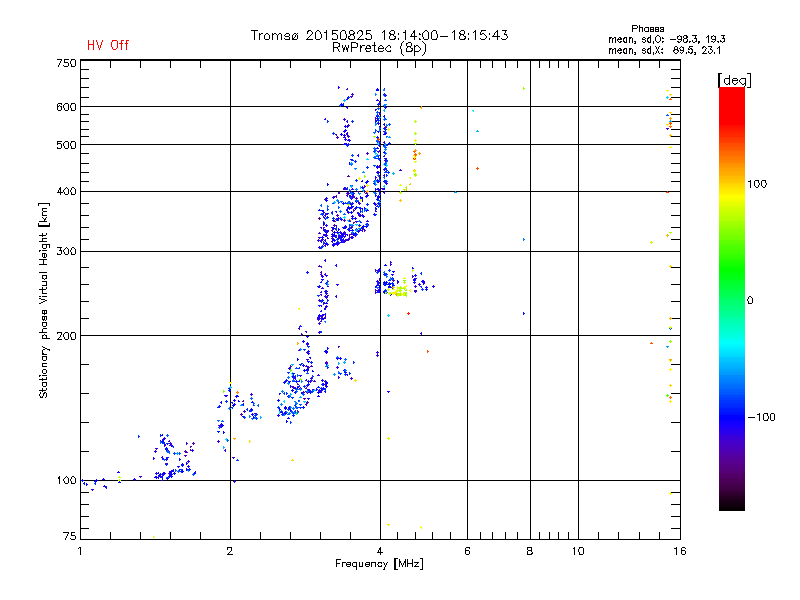
Task: Click the '100' tick label on the height axis
Action: 66,481
